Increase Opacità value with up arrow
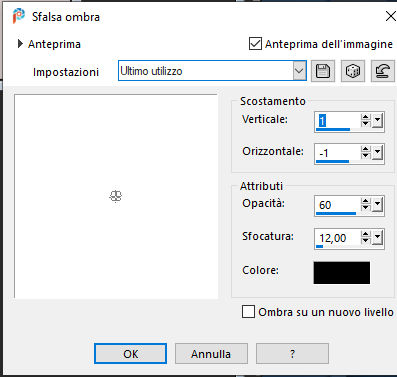The image size is (397, 377). [366, 201]
